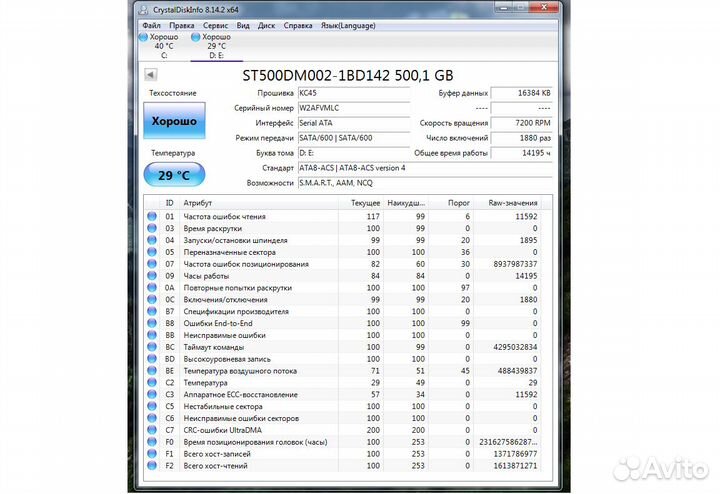Click the serial number field W2AFVMLC
Viewport: 720px width, 494px height.
(354, 108)
